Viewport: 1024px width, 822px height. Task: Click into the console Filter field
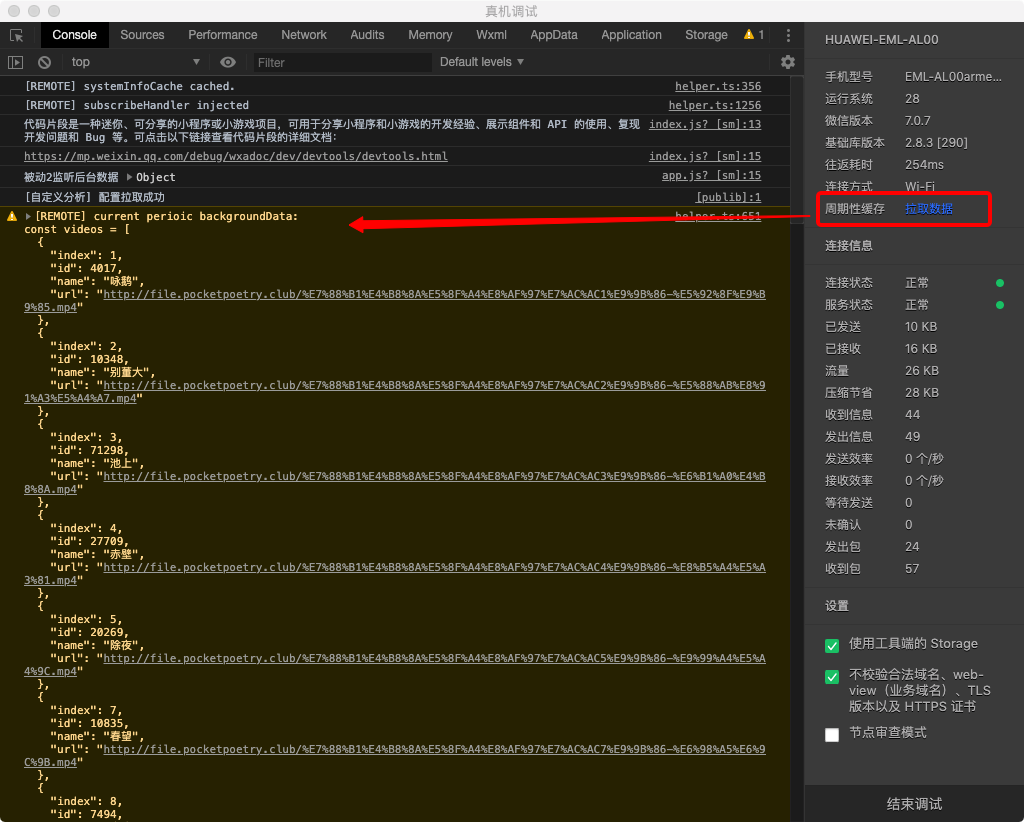340,62
